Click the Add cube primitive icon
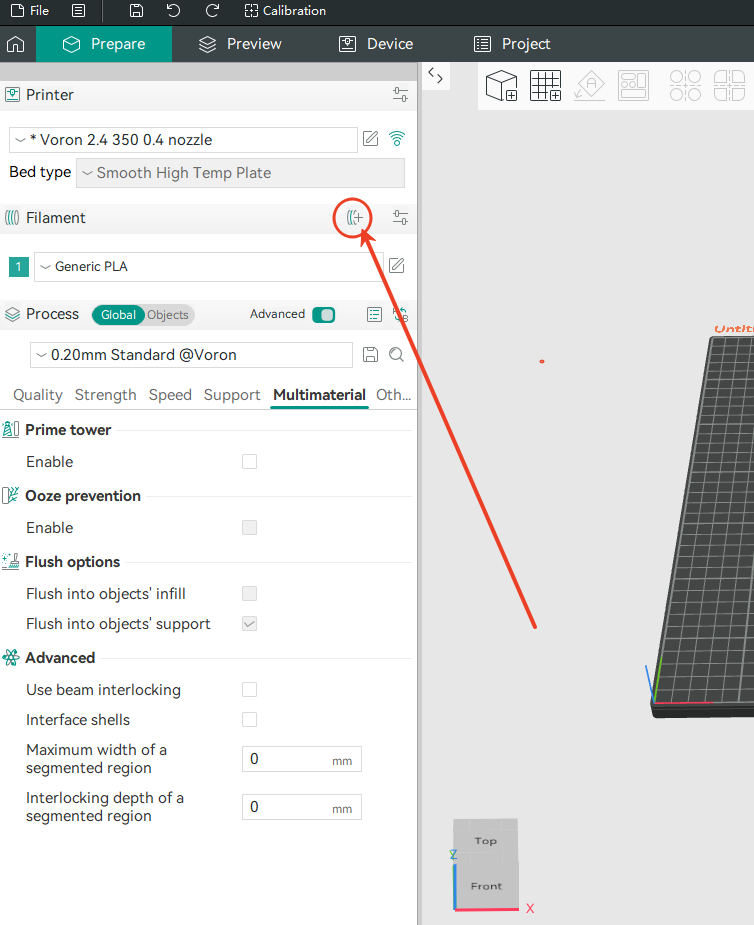The width and height of the screenshot is (754, 925). click(501, 86)
